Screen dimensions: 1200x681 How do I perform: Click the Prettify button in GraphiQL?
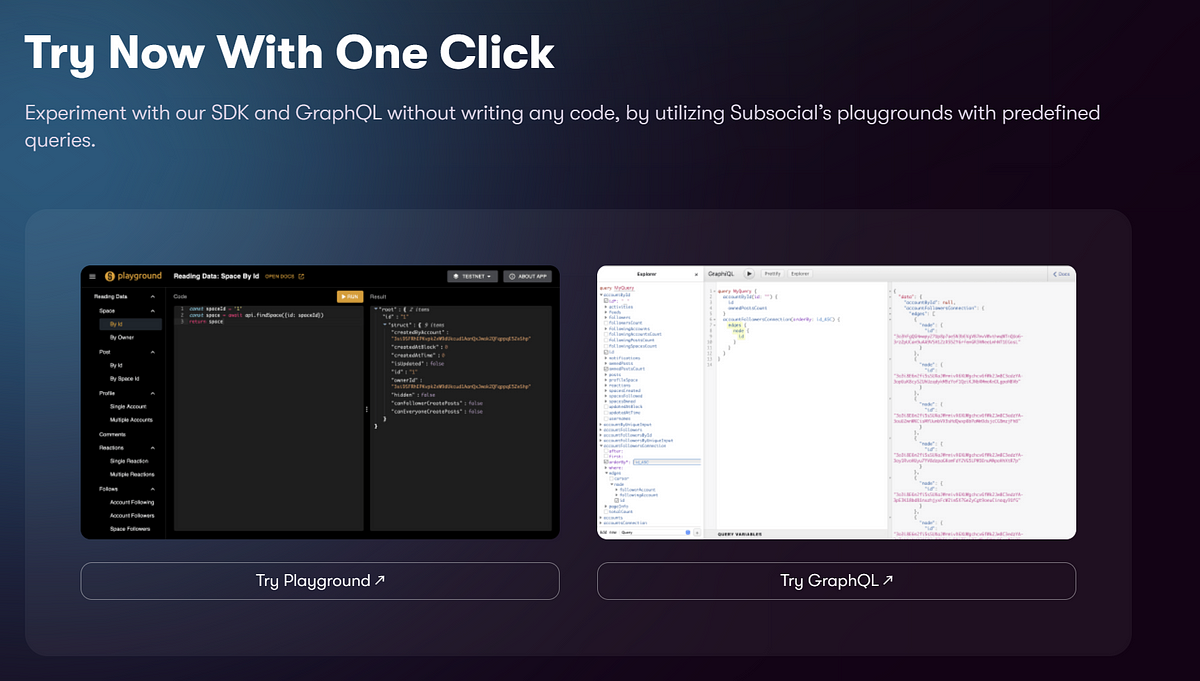[773, 273]
